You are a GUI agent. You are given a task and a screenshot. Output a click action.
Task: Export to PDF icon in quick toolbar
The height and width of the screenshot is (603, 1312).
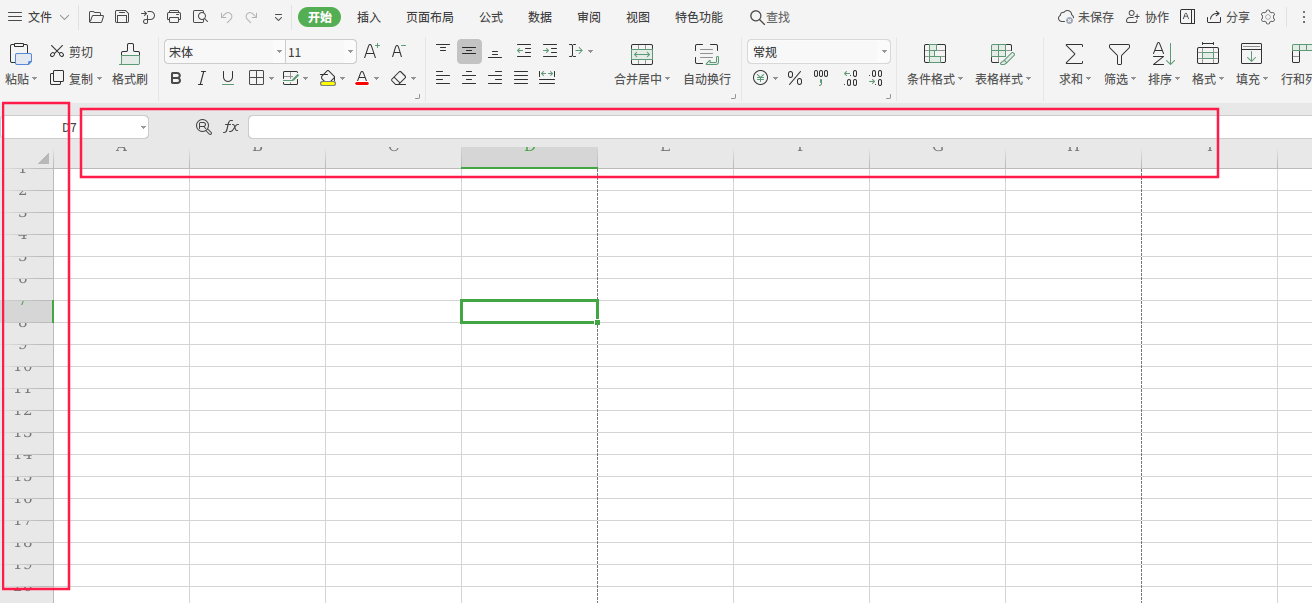tap(148, 17)
